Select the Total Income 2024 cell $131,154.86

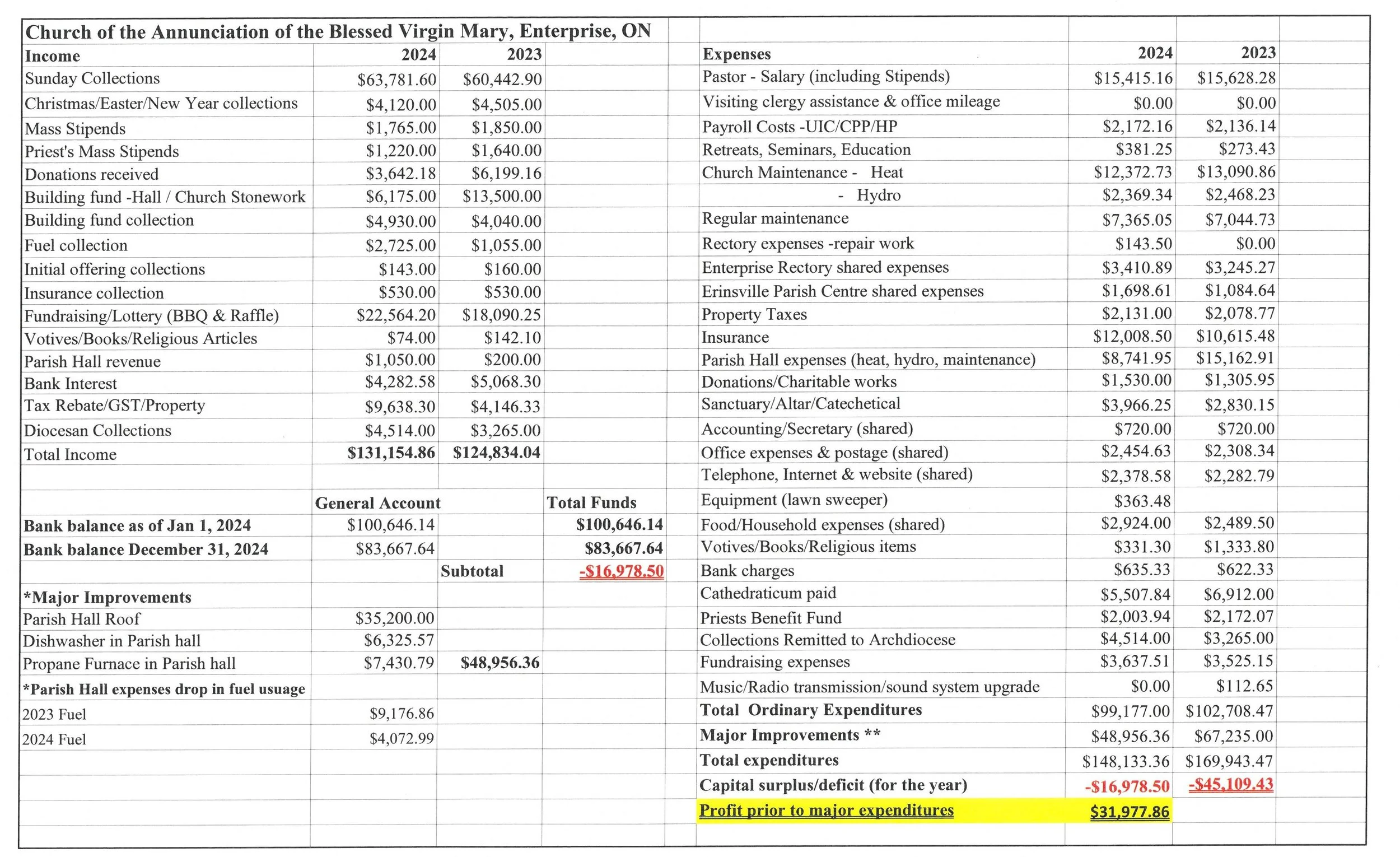click(391, 453)
